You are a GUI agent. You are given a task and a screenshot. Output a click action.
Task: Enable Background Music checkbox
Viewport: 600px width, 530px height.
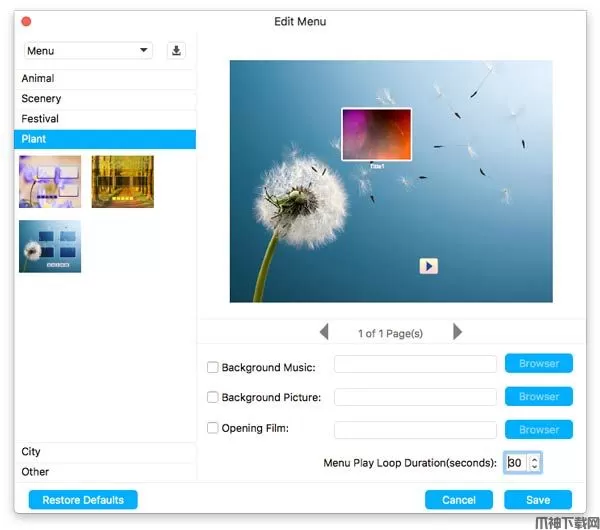point(212,367)
